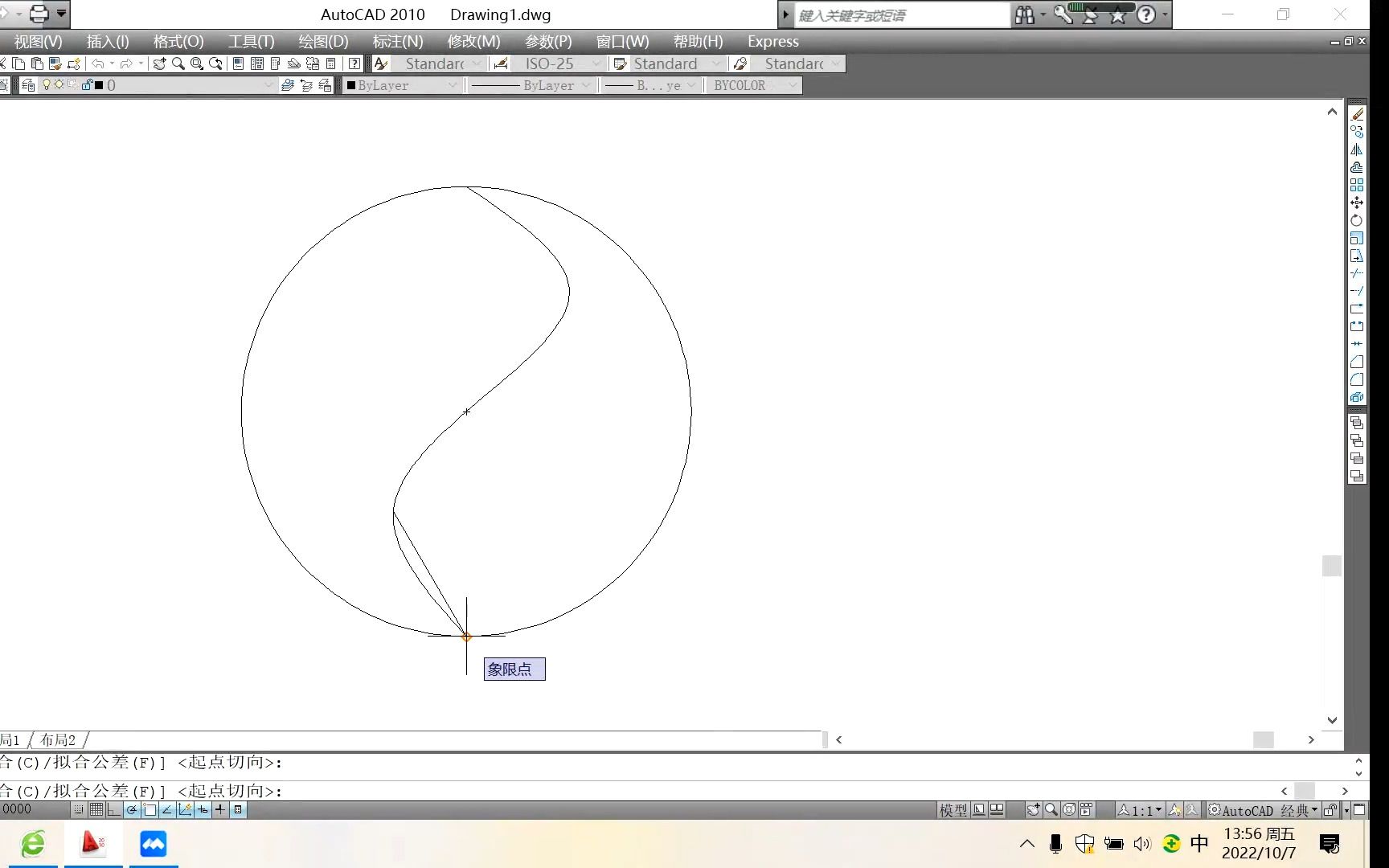Open the BYCOLOR plot style dropdown
The width and height of the screenshot is (1389, 868).
pyautogui.click(x=754, y=85)
